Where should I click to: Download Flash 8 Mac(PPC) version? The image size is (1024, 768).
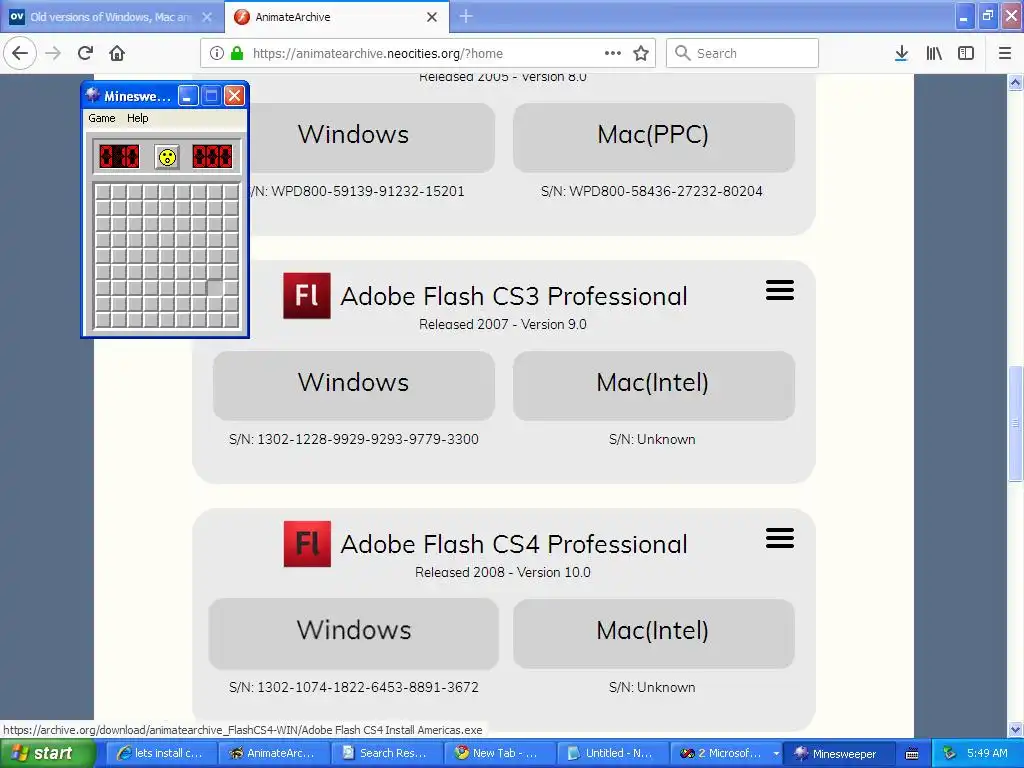click(x=654, y=136)
